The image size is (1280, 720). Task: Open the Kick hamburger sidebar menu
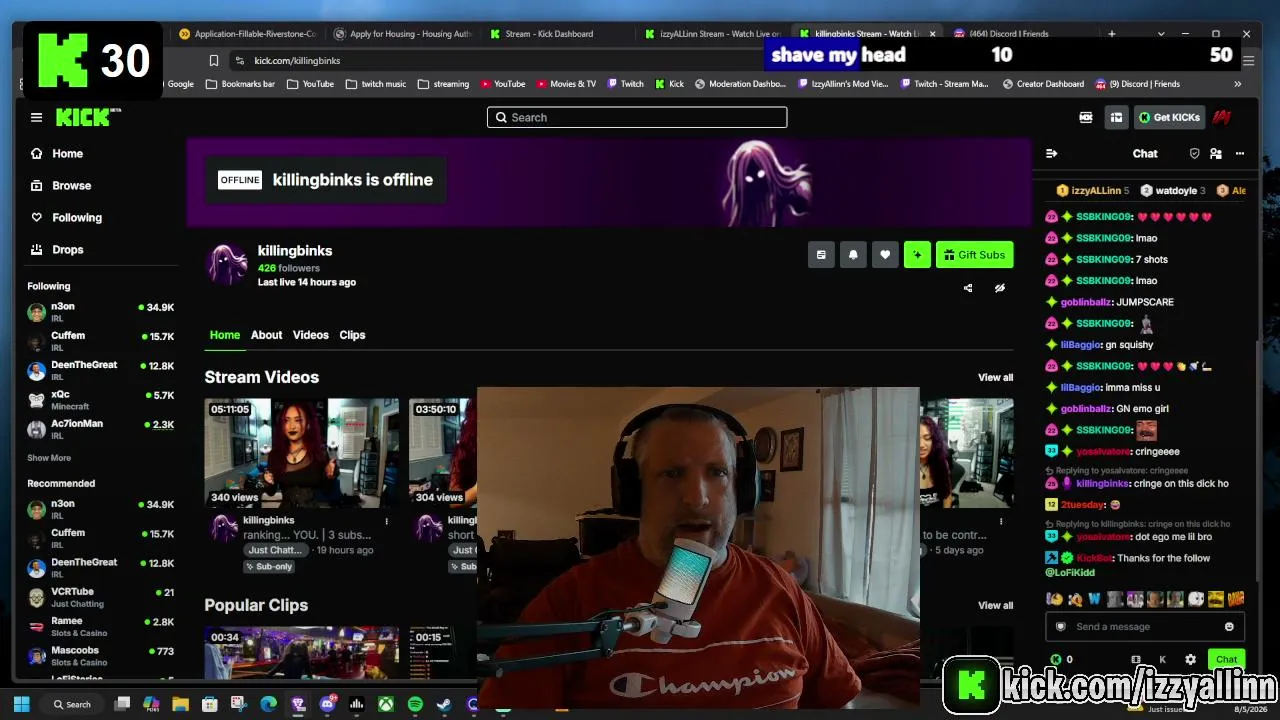click(x=36, y=117)
